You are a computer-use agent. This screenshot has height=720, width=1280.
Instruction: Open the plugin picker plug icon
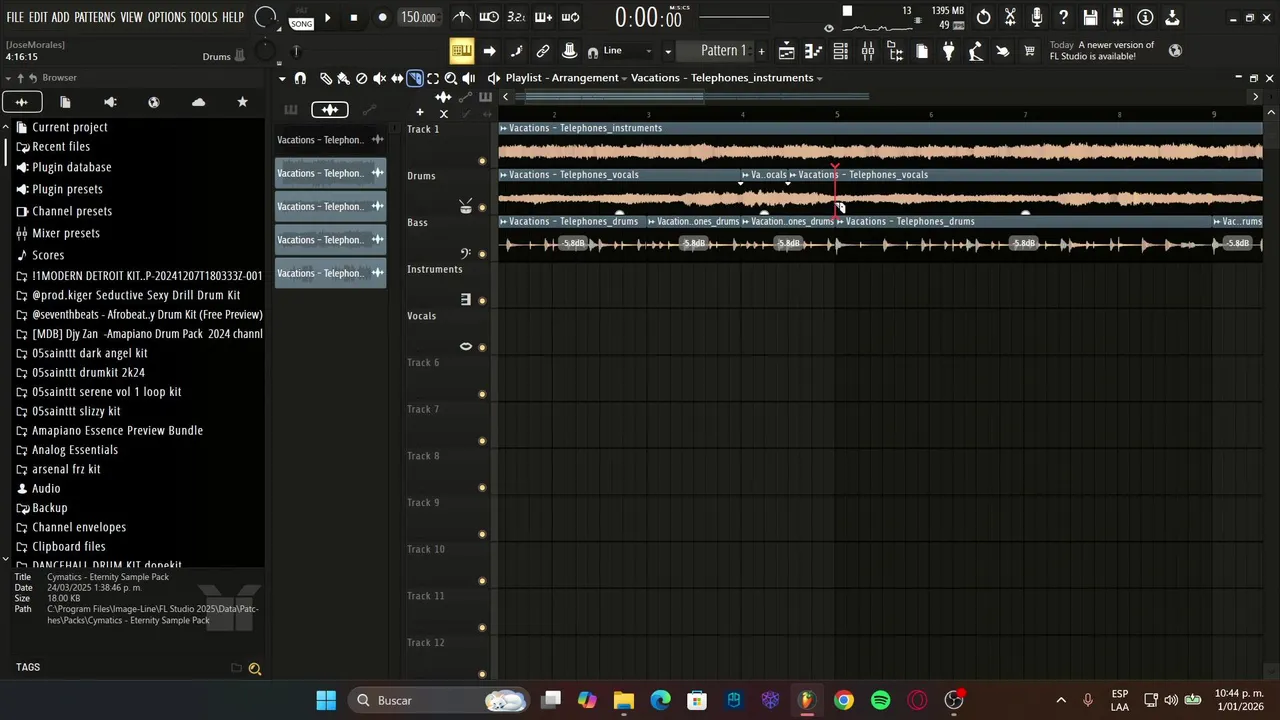tap(948, 51)
